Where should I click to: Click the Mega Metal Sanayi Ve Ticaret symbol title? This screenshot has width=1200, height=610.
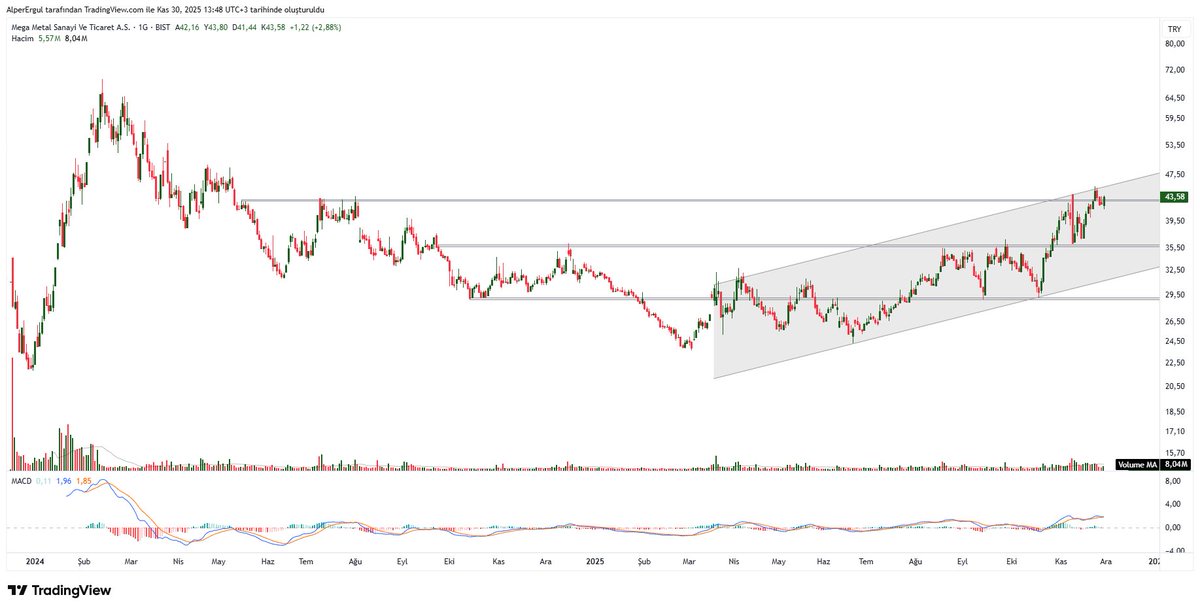pyautogui.click(x=72, y=27)
